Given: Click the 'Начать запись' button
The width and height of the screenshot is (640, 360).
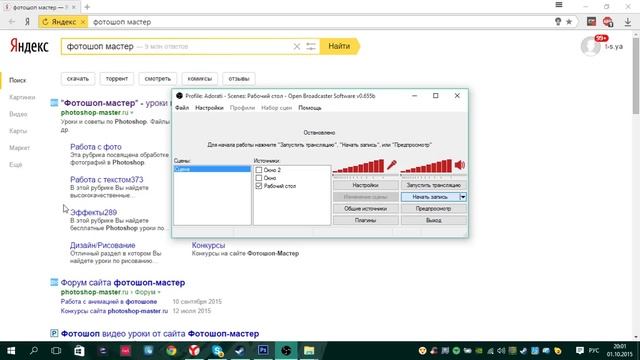Looking at the screenshot, I should click(430, 197).
